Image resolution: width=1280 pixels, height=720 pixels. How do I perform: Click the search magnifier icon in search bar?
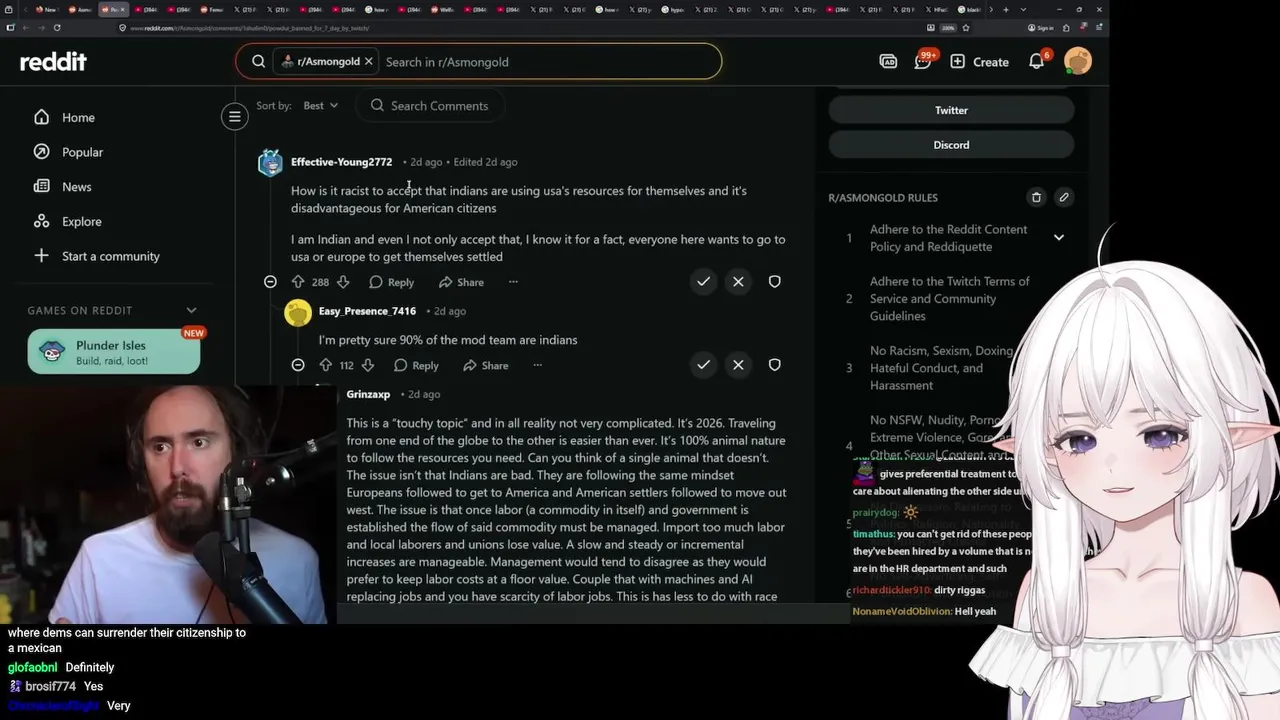point(258,62)
